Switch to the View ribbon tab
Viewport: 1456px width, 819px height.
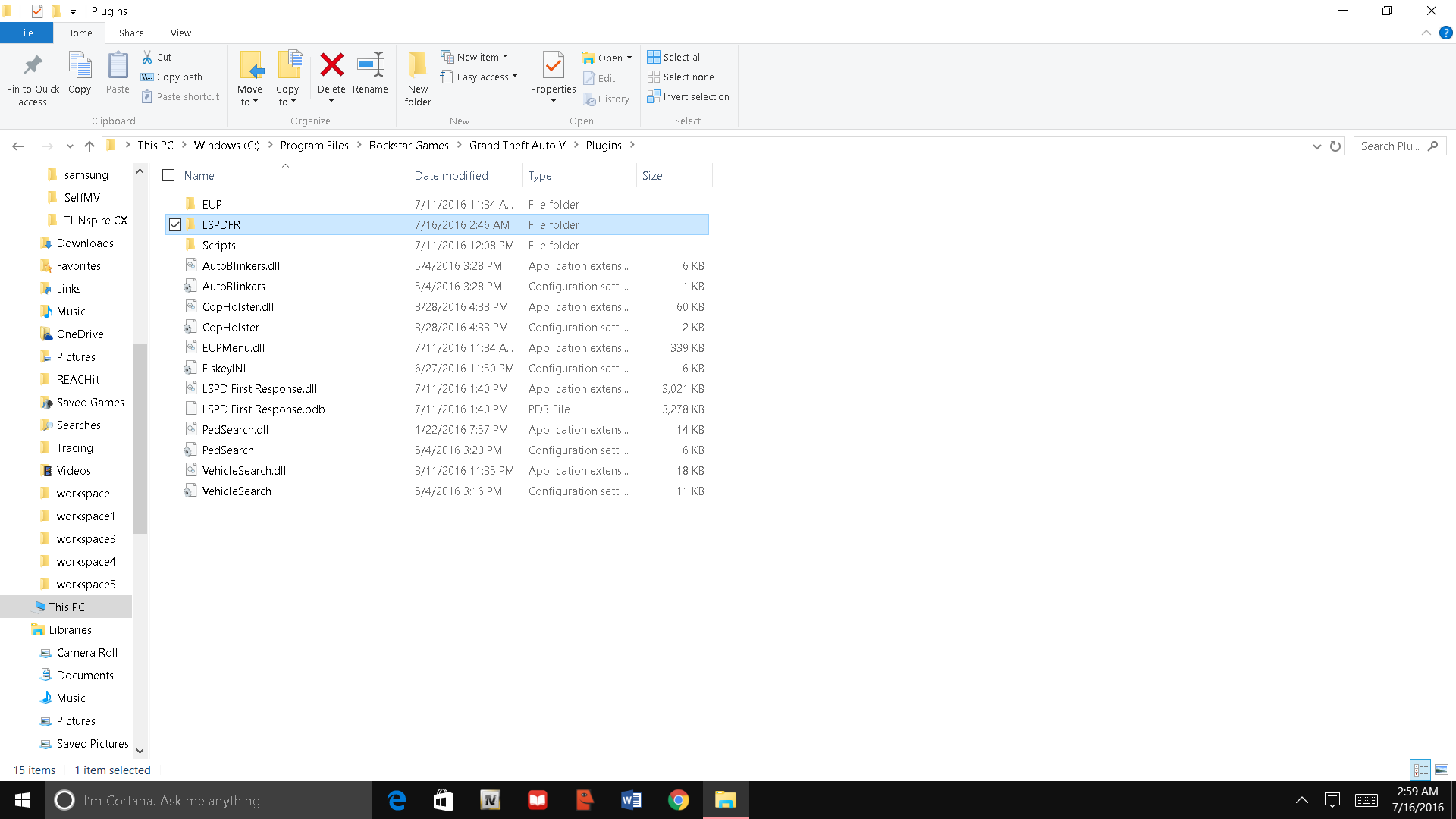click(180, 33)
